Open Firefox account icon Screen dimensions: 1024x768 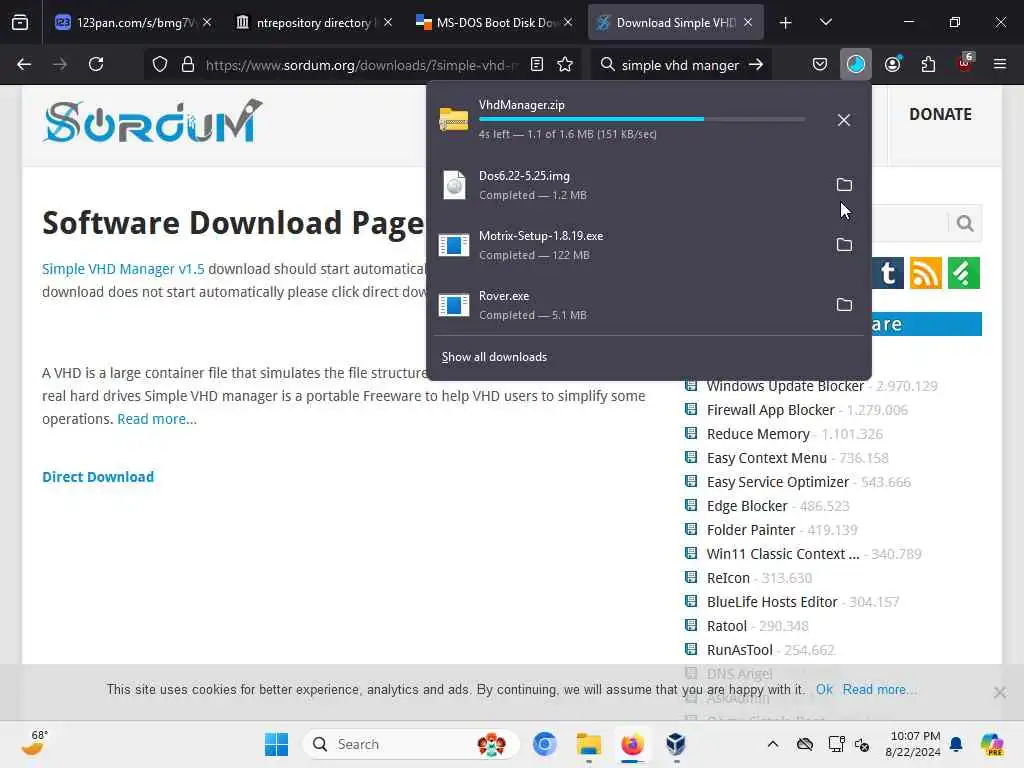[x=893, y=65]
